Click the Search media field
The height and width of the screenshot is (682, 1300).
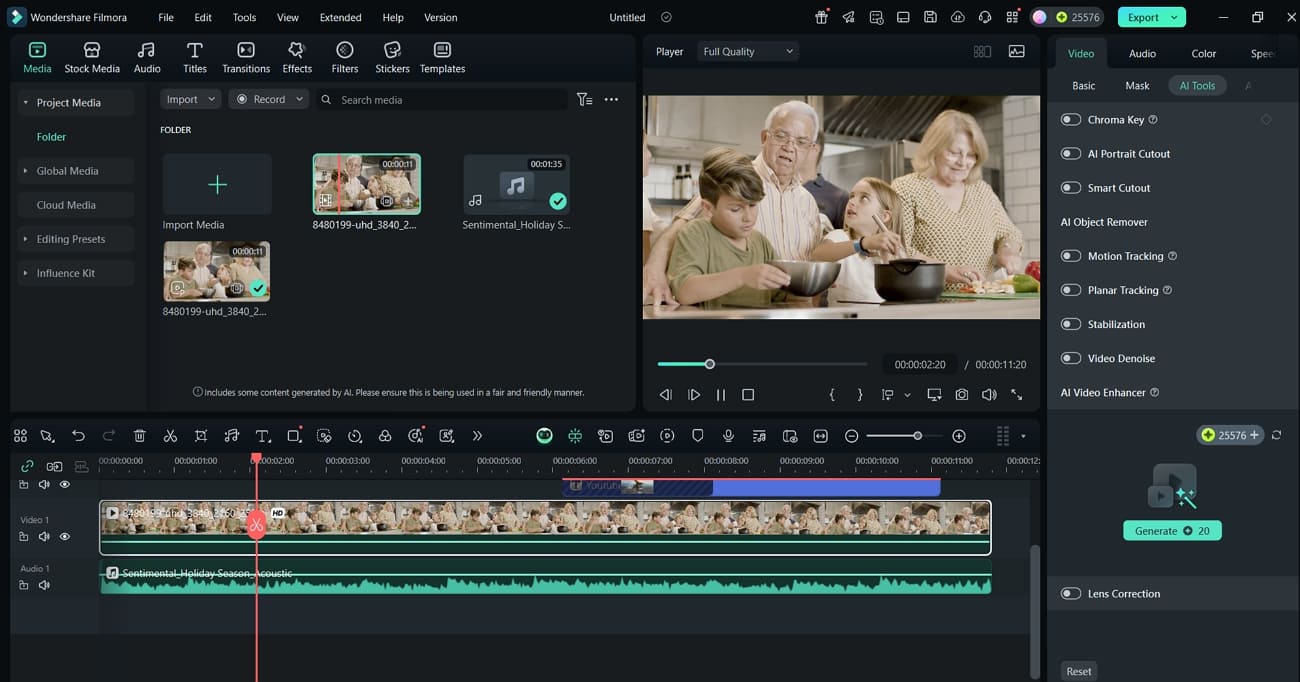(442, 100)
